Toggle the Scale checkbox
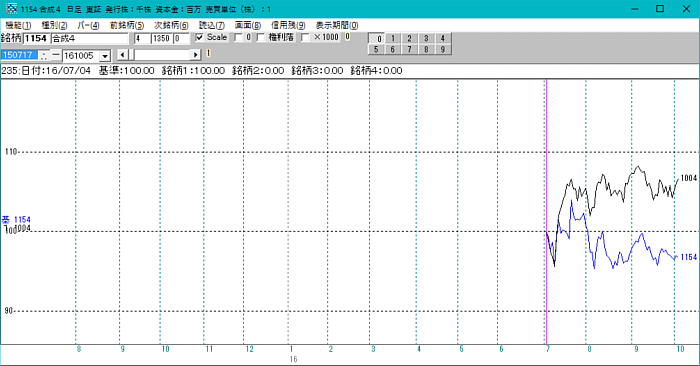The width and height of the screenshot is (700, 366). pyautogui.click(x=200, y=37)
